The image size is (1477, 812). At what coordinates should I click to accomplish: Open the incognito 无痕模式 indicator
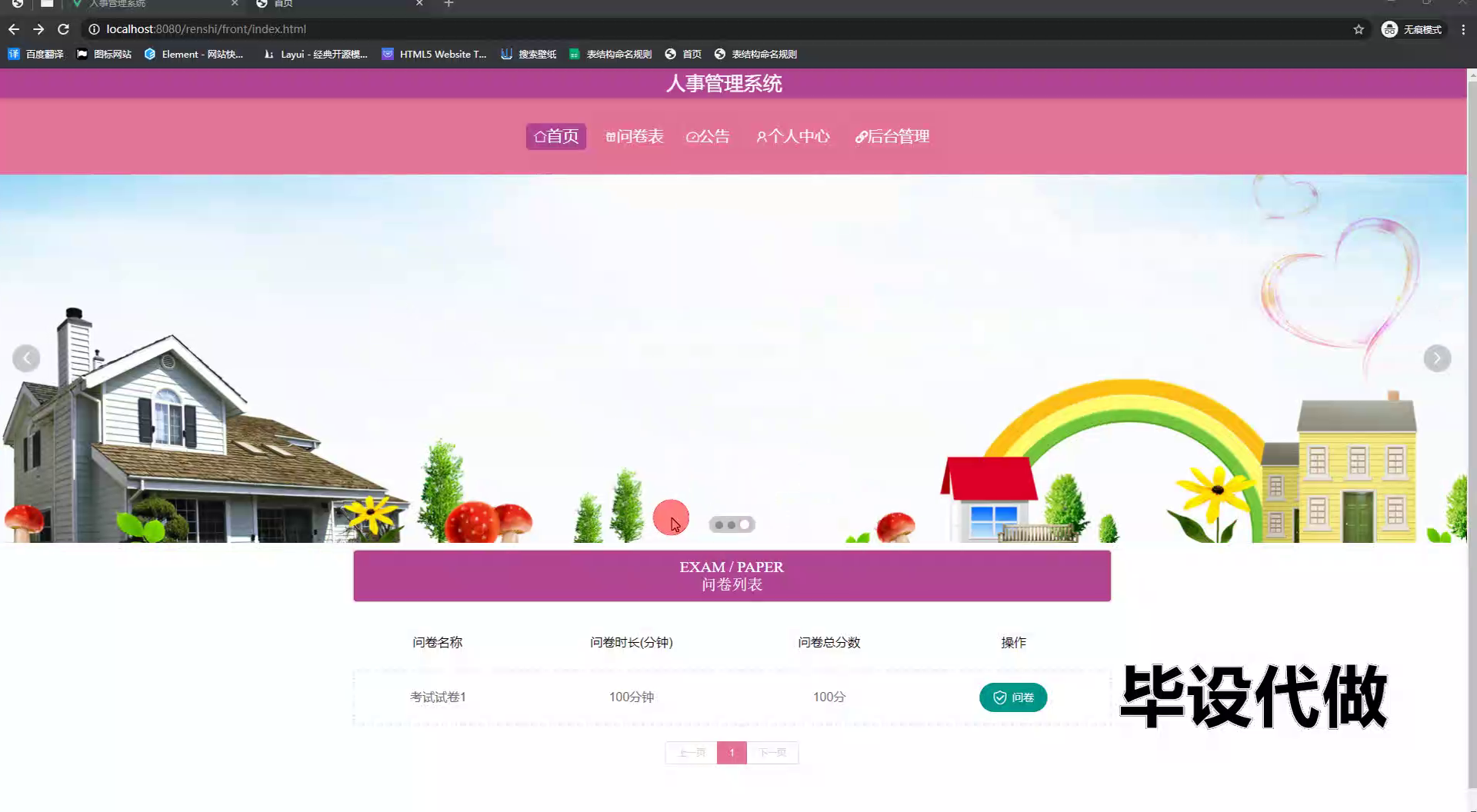pyautogui.click(x=1412, y=29)
